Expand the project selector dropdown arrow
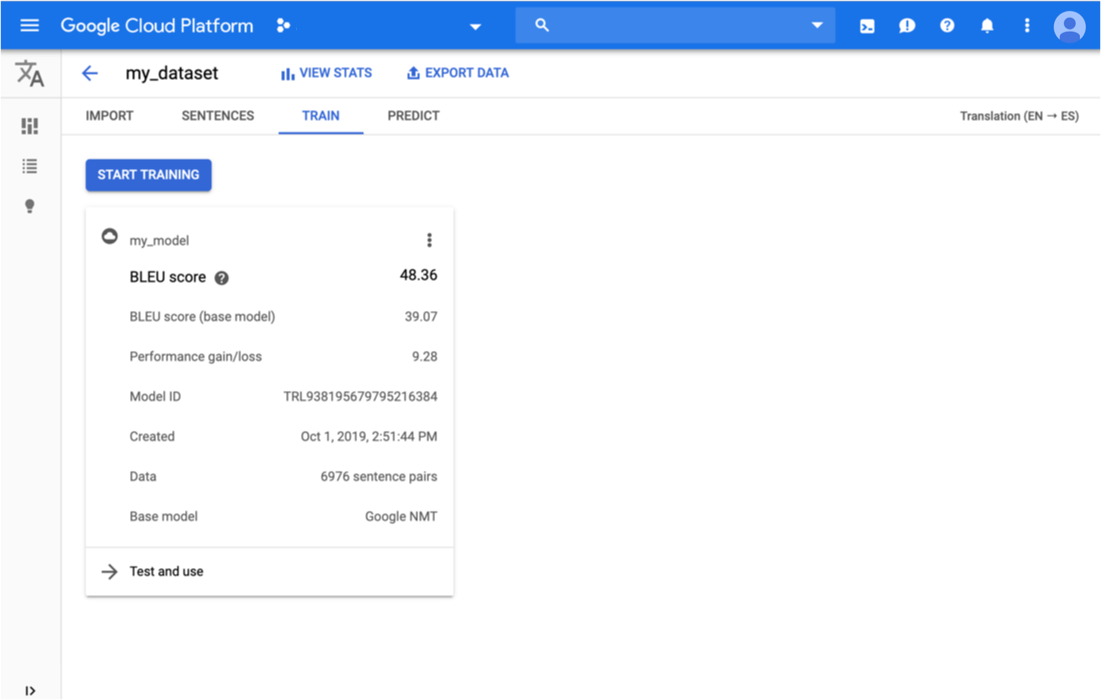 pos(476,26)
